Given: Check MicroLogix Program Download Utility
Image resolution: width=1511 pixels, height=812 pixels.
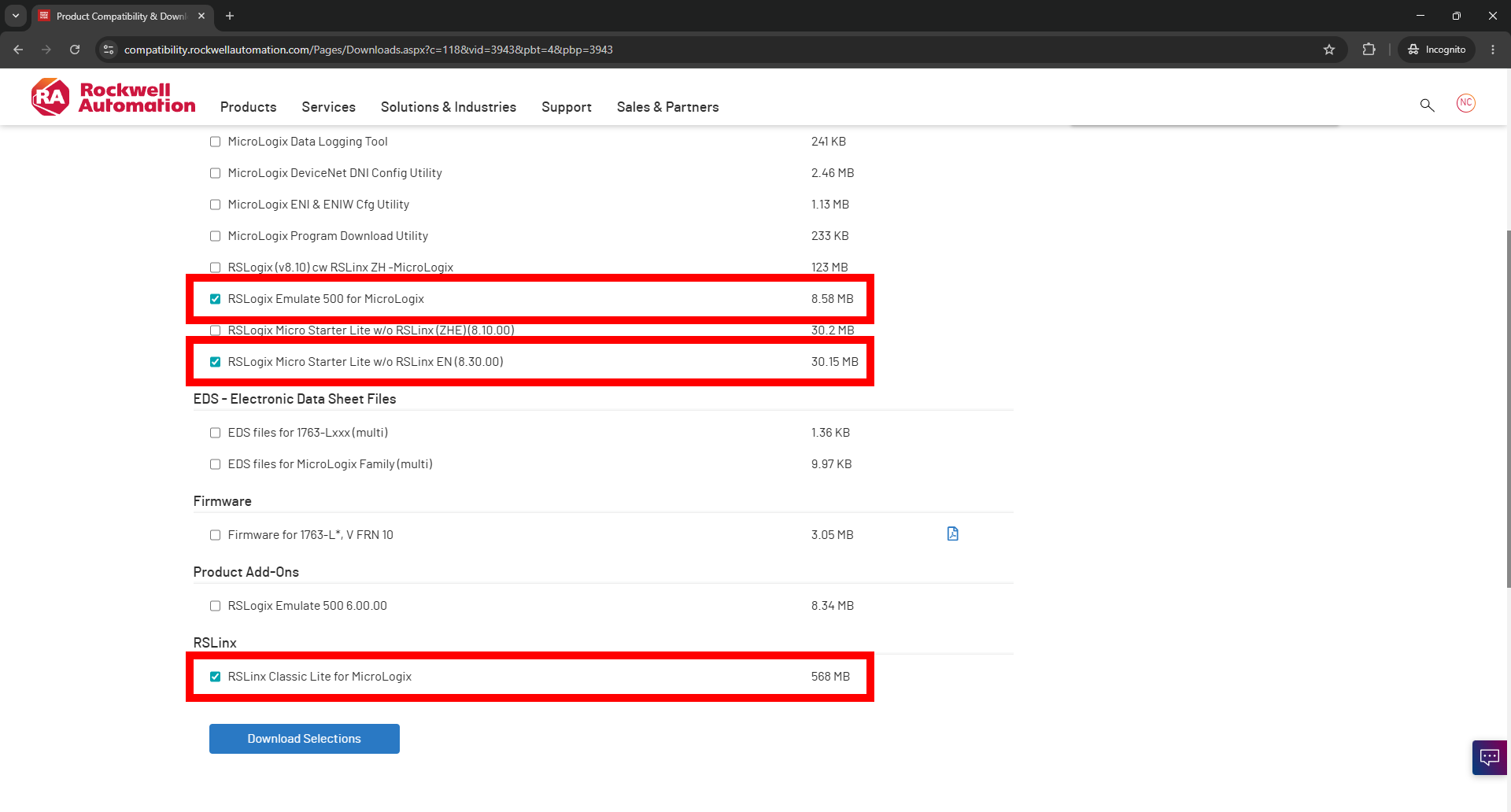Looking at the screenshot, I should (215, 236).
